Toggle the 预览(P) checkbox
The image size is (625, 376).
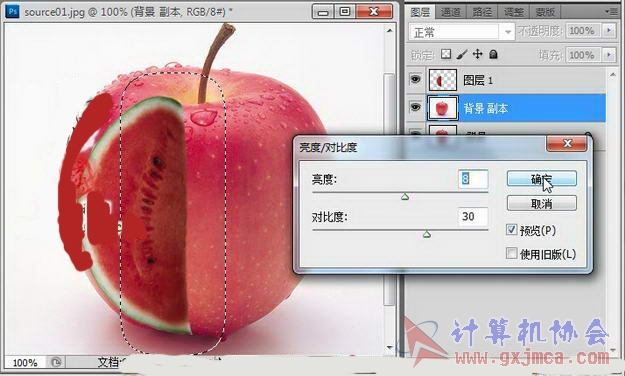[x=511, y=230]
